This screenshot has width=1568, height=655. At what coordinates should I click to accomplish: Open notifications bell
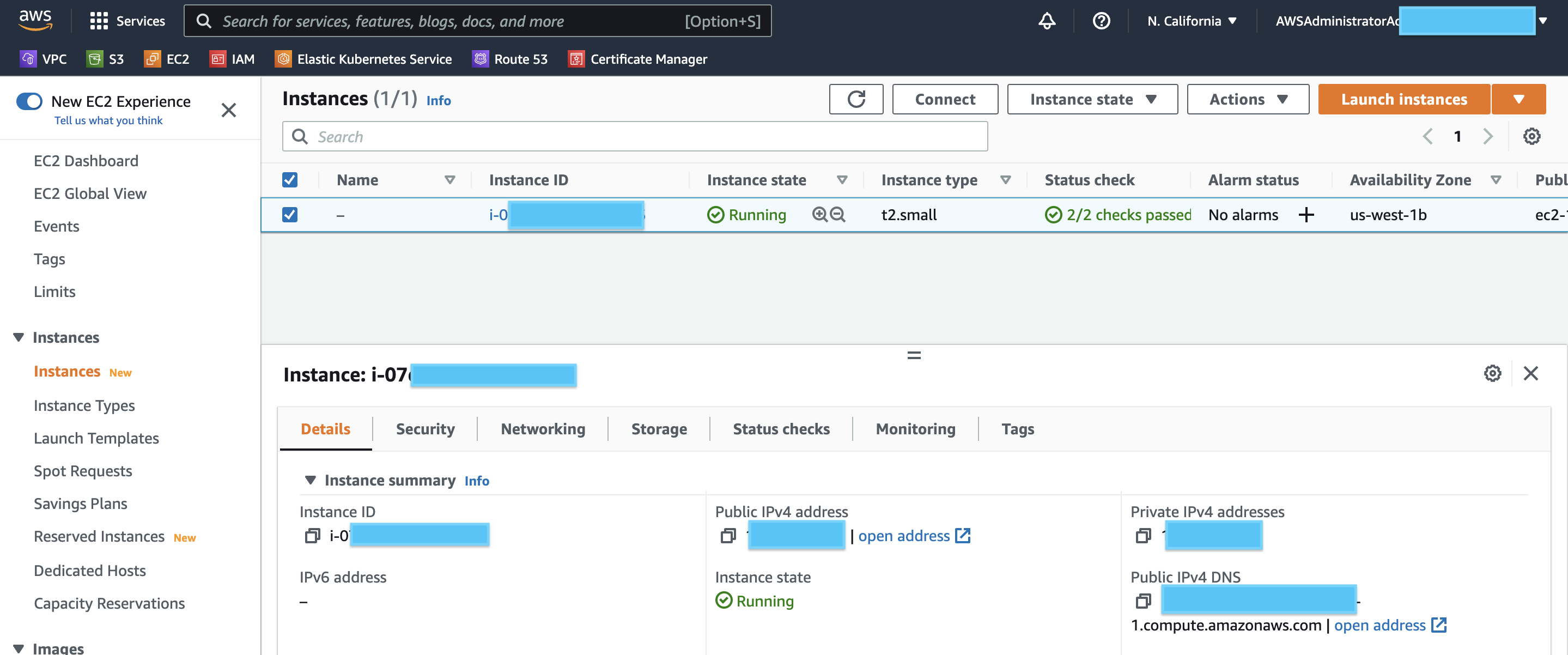click(x=1047, y=21)
